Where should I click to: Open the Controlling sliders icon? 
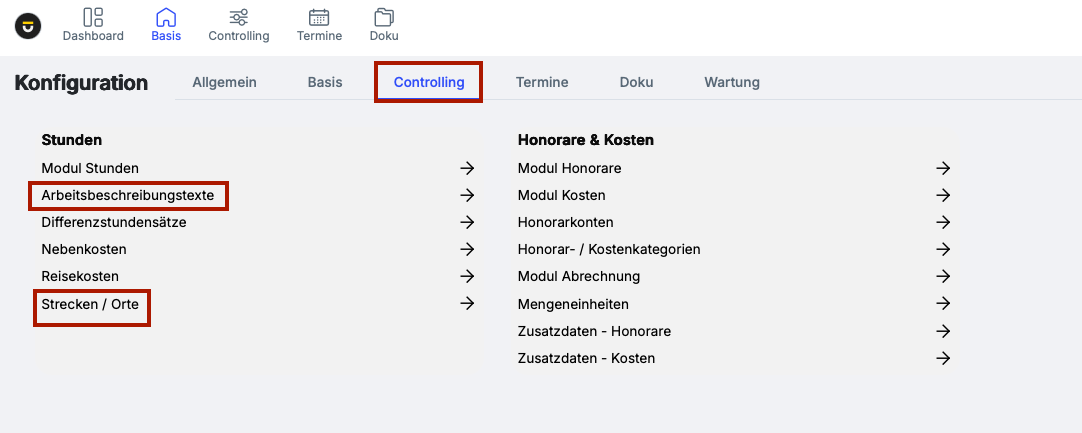tap(238, 17)
